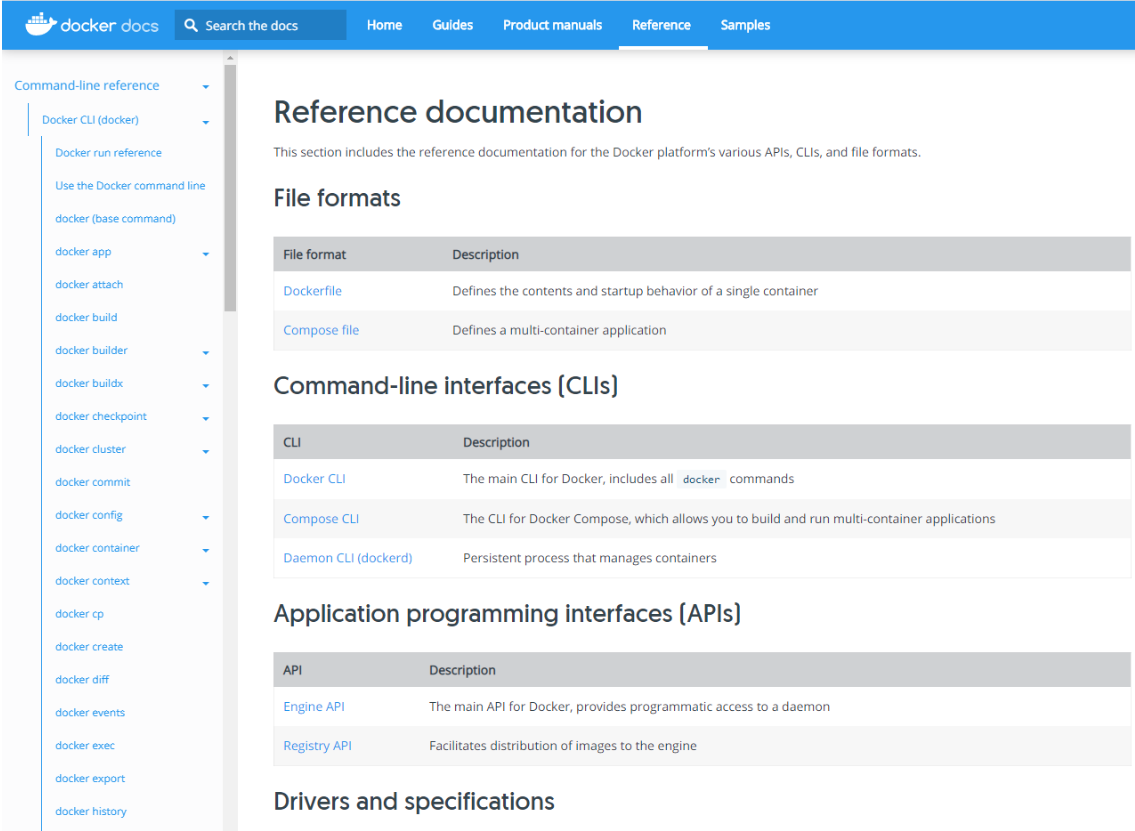Open the Docker CLI table link
This screenshot has width=1135, height=831.
click(x=314, y=478)
